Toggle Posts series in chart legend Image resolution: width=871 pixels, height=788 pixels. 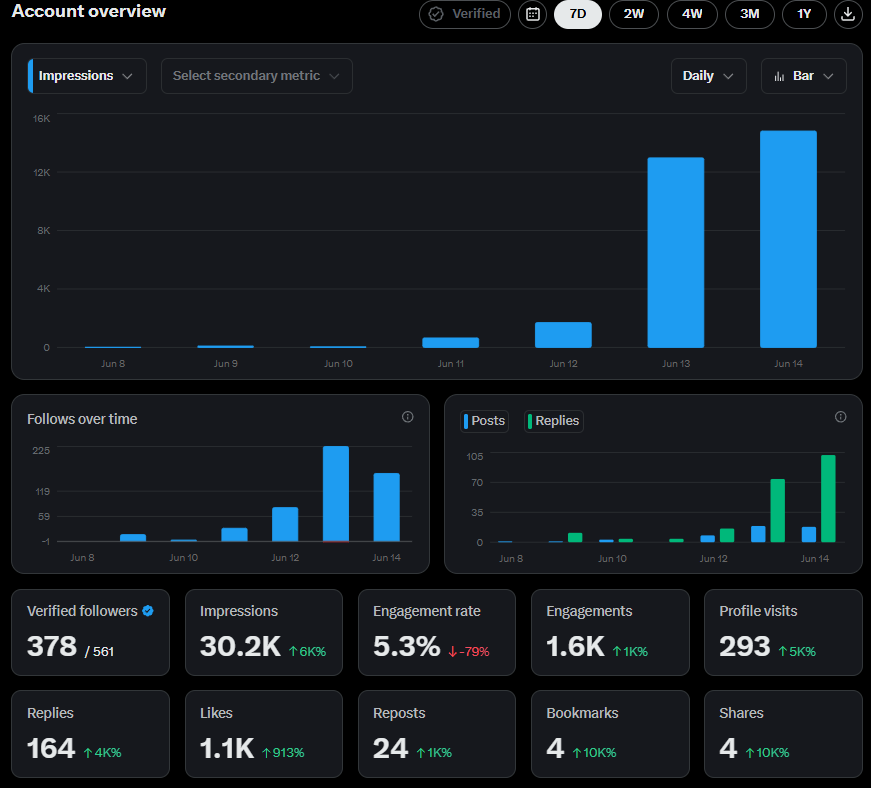coord(484,421)
